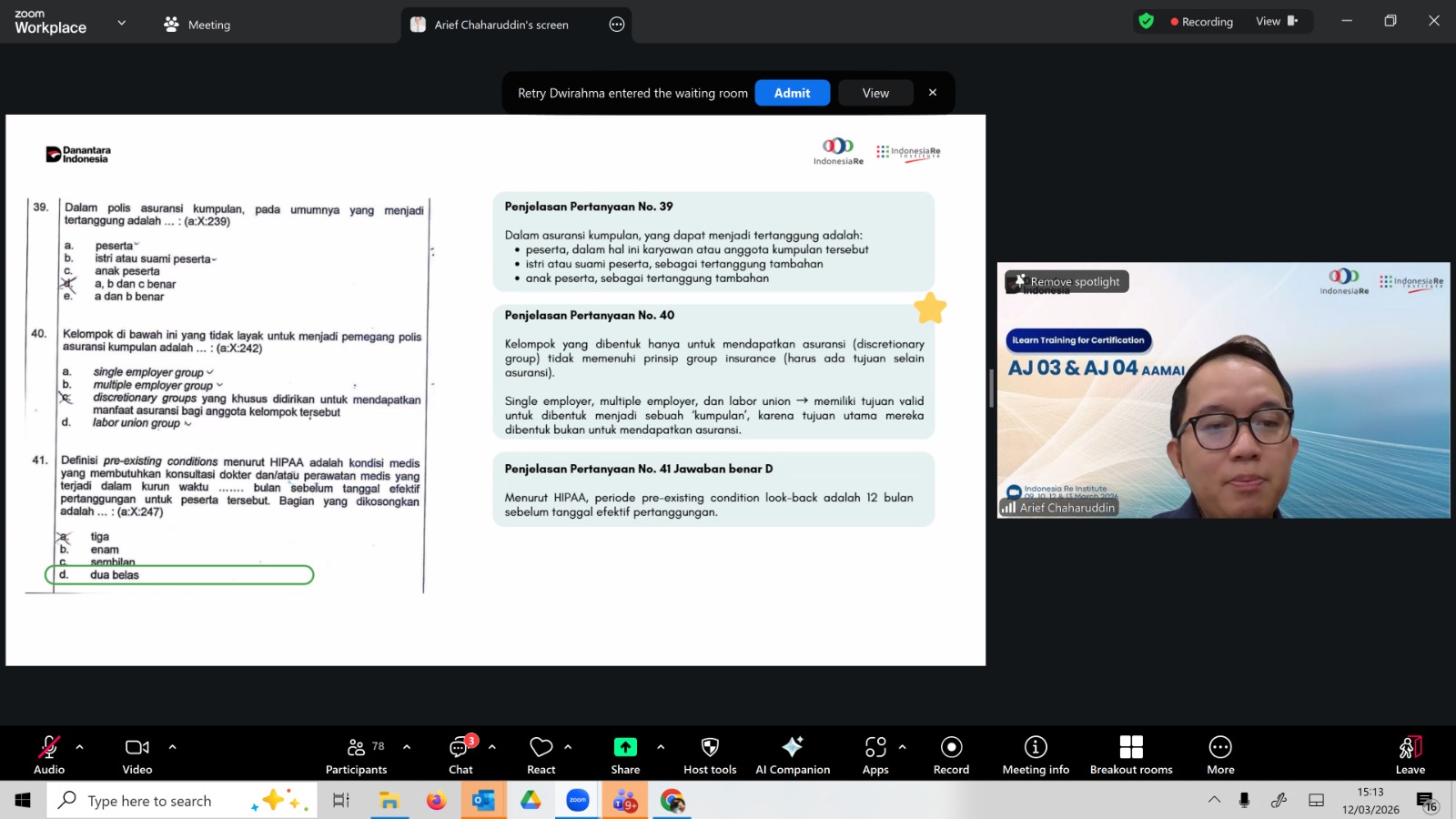
Task: Open the View layout menu
Action: [1276, 22]
